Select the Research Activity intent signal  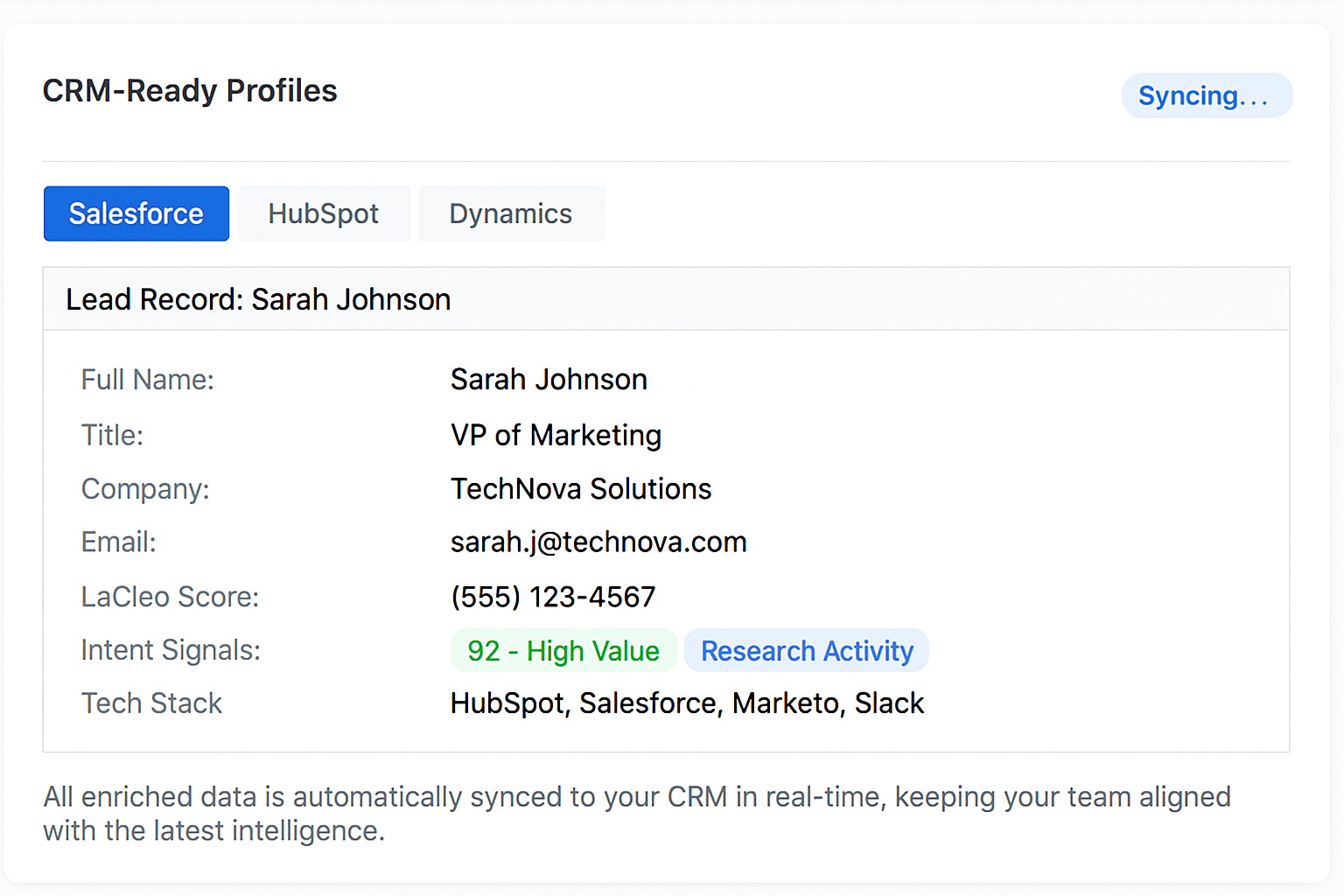coord(806,650)
